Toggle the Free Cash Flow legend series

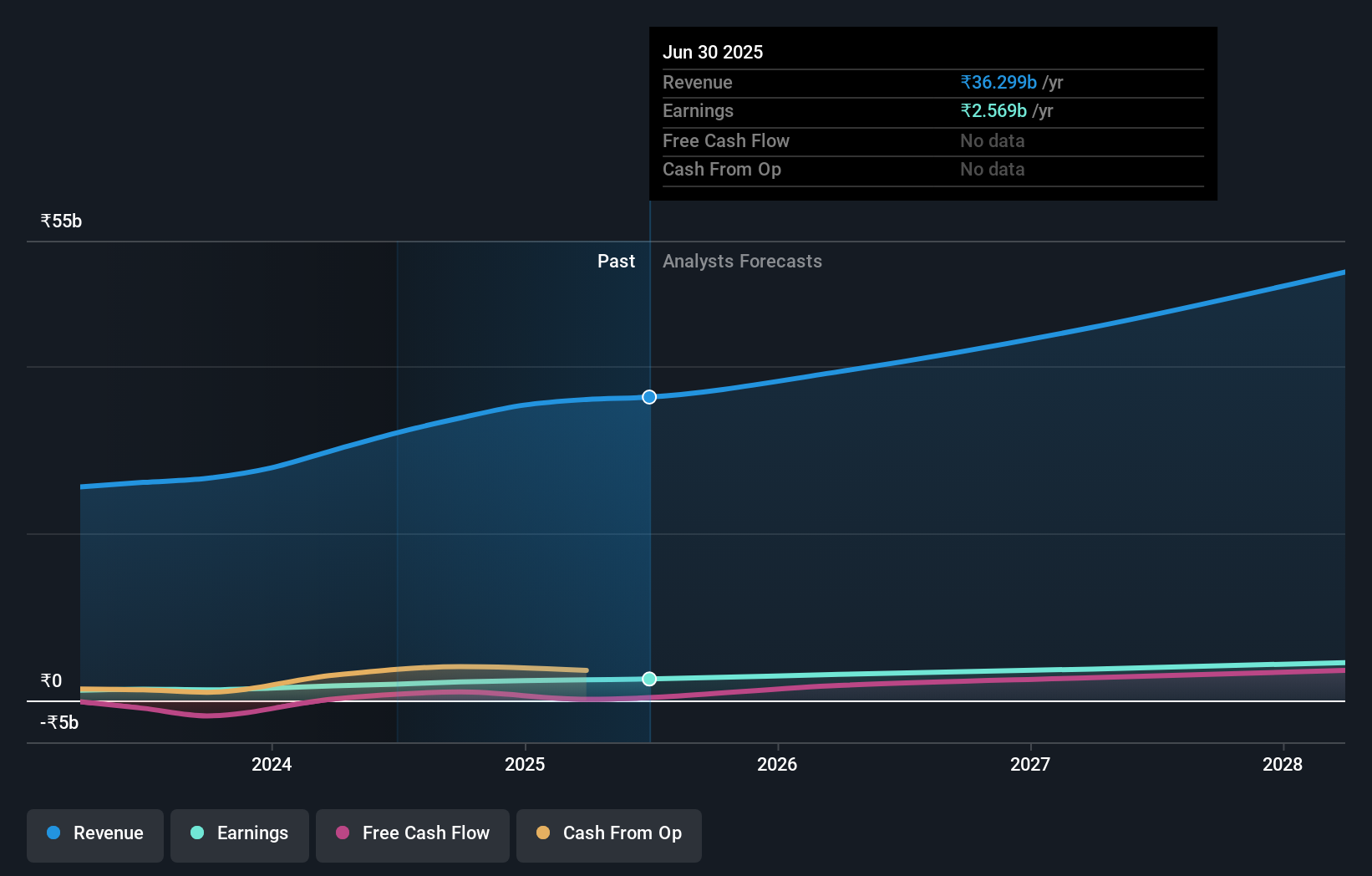pos(413,835)
